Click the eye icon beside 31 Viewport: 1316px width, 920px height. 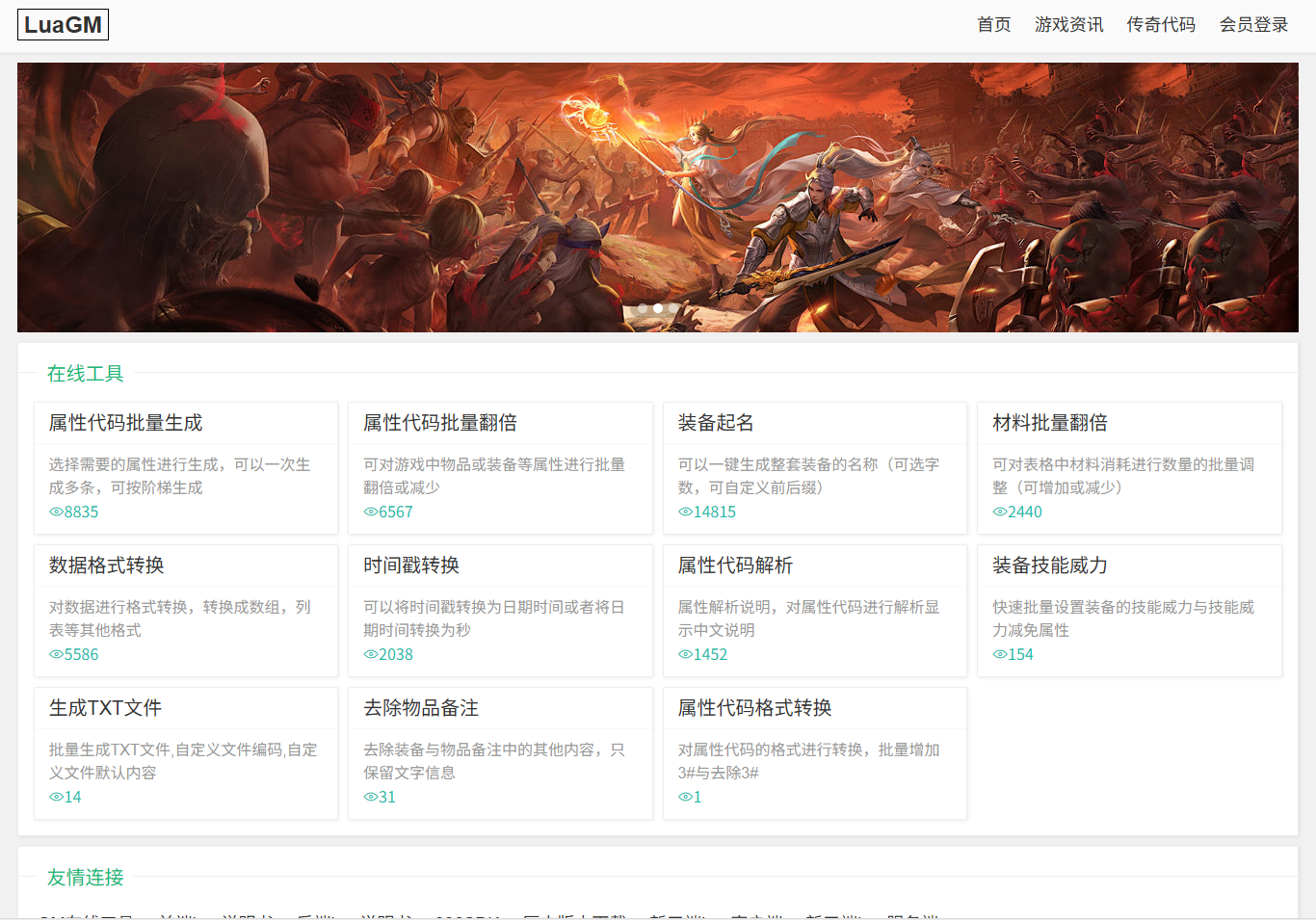tap(370, 797)
